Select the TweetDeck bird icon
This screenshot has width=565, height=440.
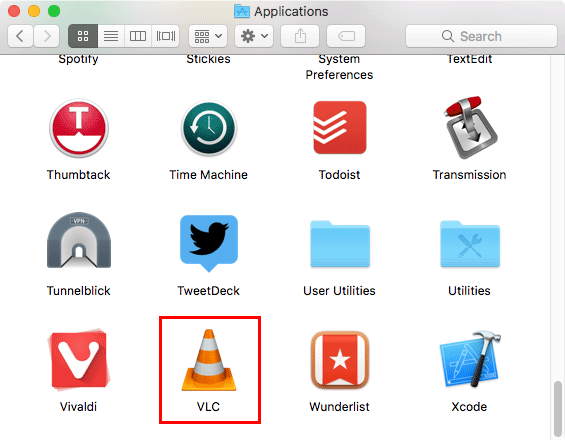pos(209,243)
